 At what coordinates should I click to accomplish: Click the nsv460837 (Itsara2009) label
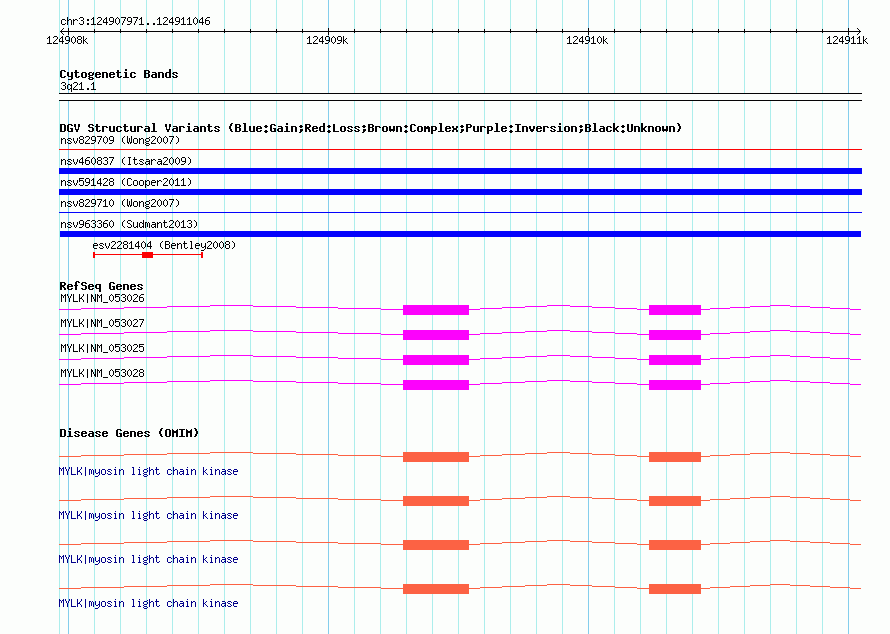(126, 161)
